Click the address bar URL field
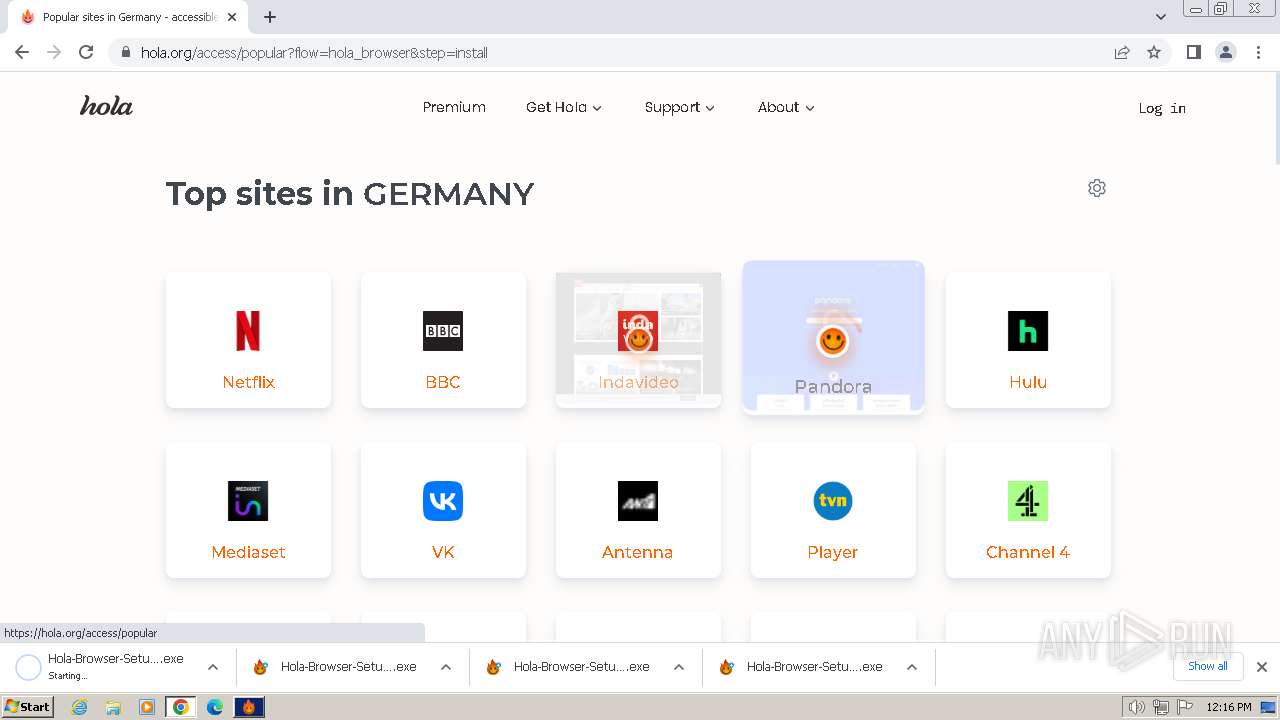The height and width of the screenshot is (720, 1280). click(x=620, y=52)
